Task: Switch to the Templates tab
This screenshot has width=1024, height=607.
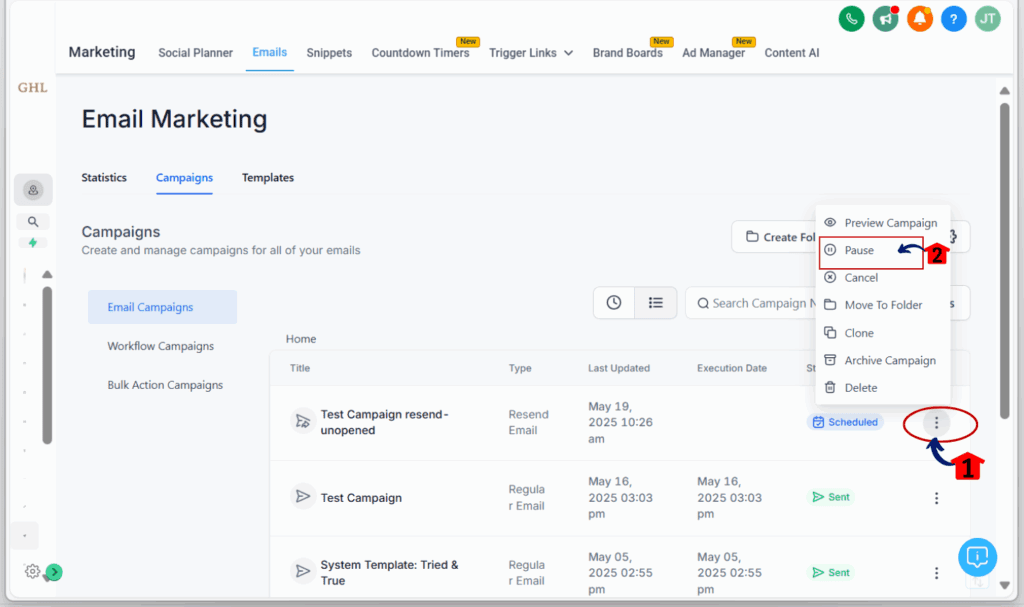Action: [x=267, y=177]
